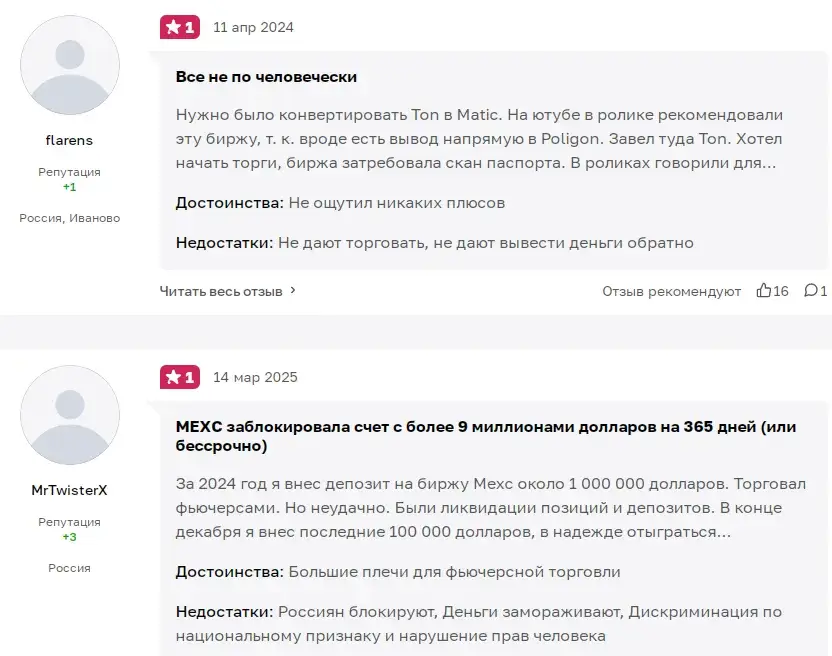Click the comment count 1
The height and width of the screenshot is (656, 832).
[x=824, y=291]
